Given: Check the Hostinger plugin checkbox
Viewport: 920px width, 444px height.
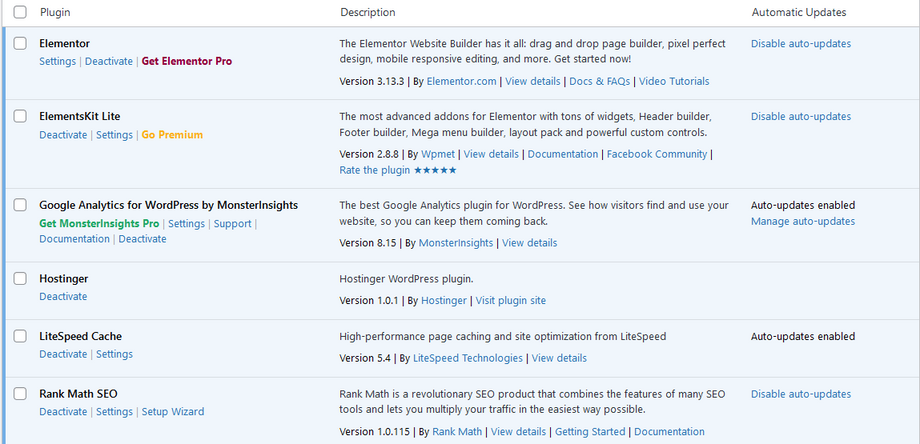Looking at the screenshot, I should (20, 278).
